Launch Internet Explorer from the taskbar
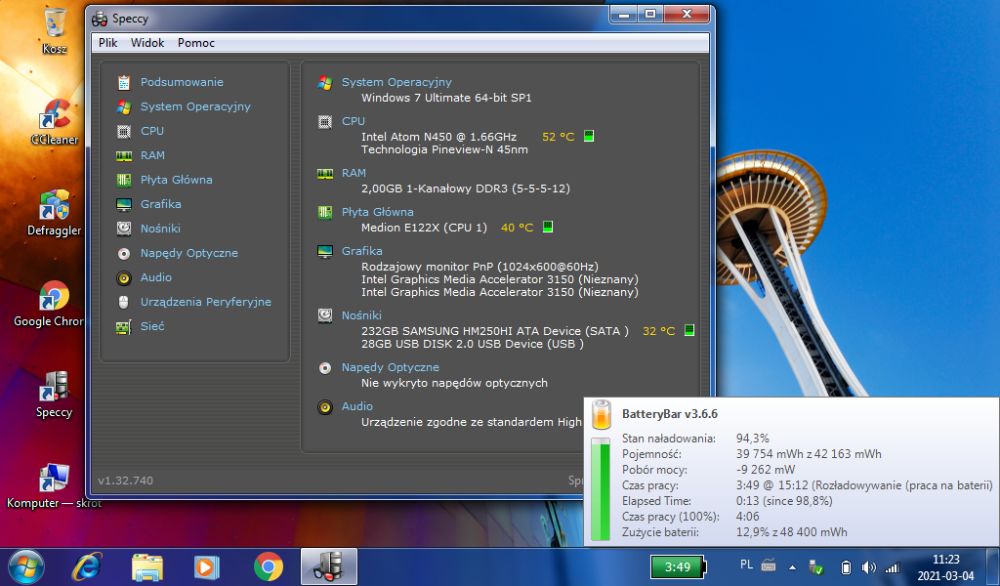 [x=88, y=567]
